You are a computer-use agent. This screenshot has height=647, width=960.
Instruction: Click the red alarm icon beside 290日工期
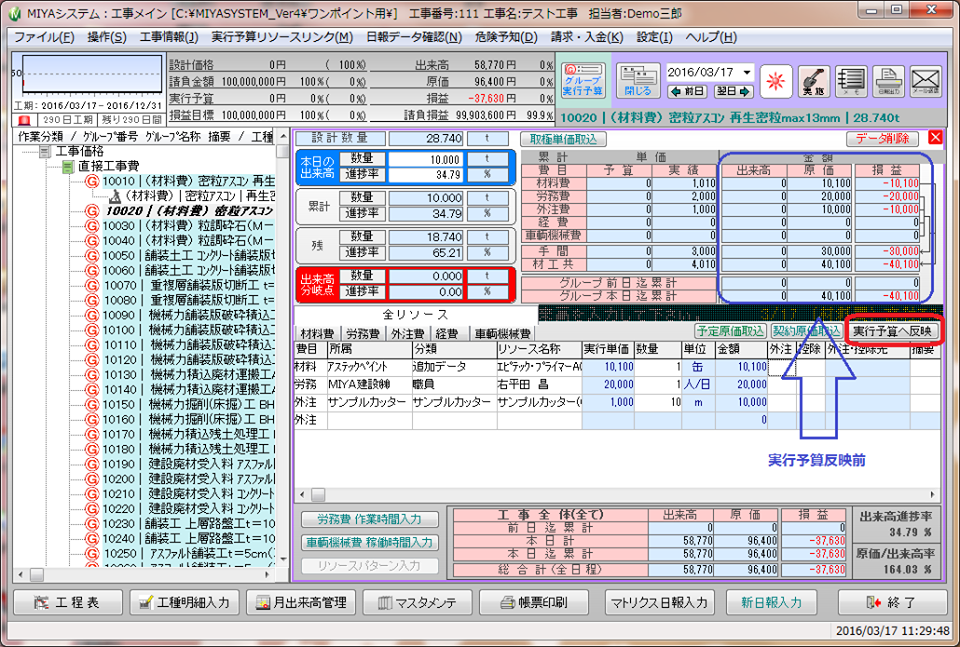coord(24,120)
